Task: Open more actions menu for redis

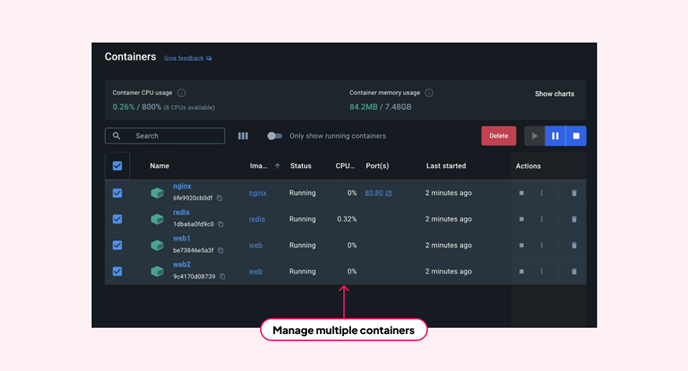Action: [541, 219]
